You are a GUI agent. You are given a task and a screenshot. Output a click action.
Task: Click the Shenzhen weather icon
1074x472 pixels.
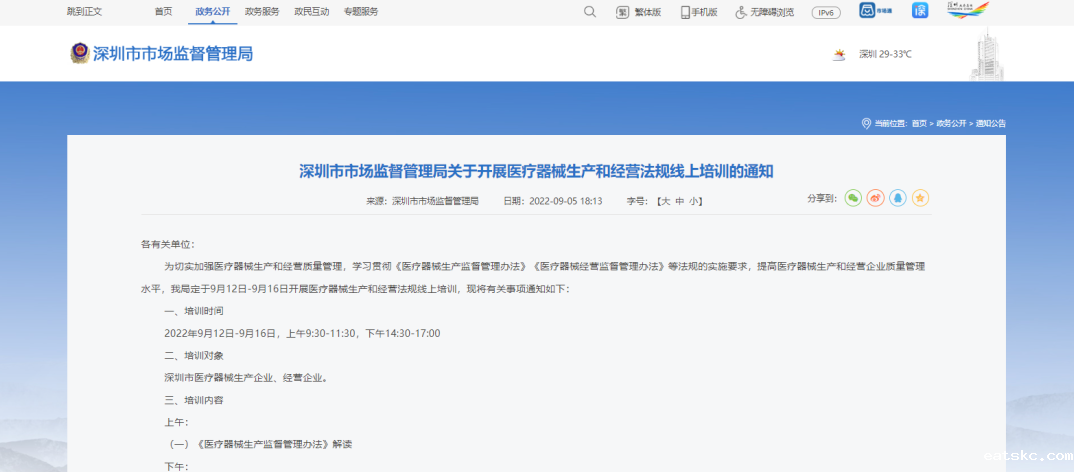(839, 54)
